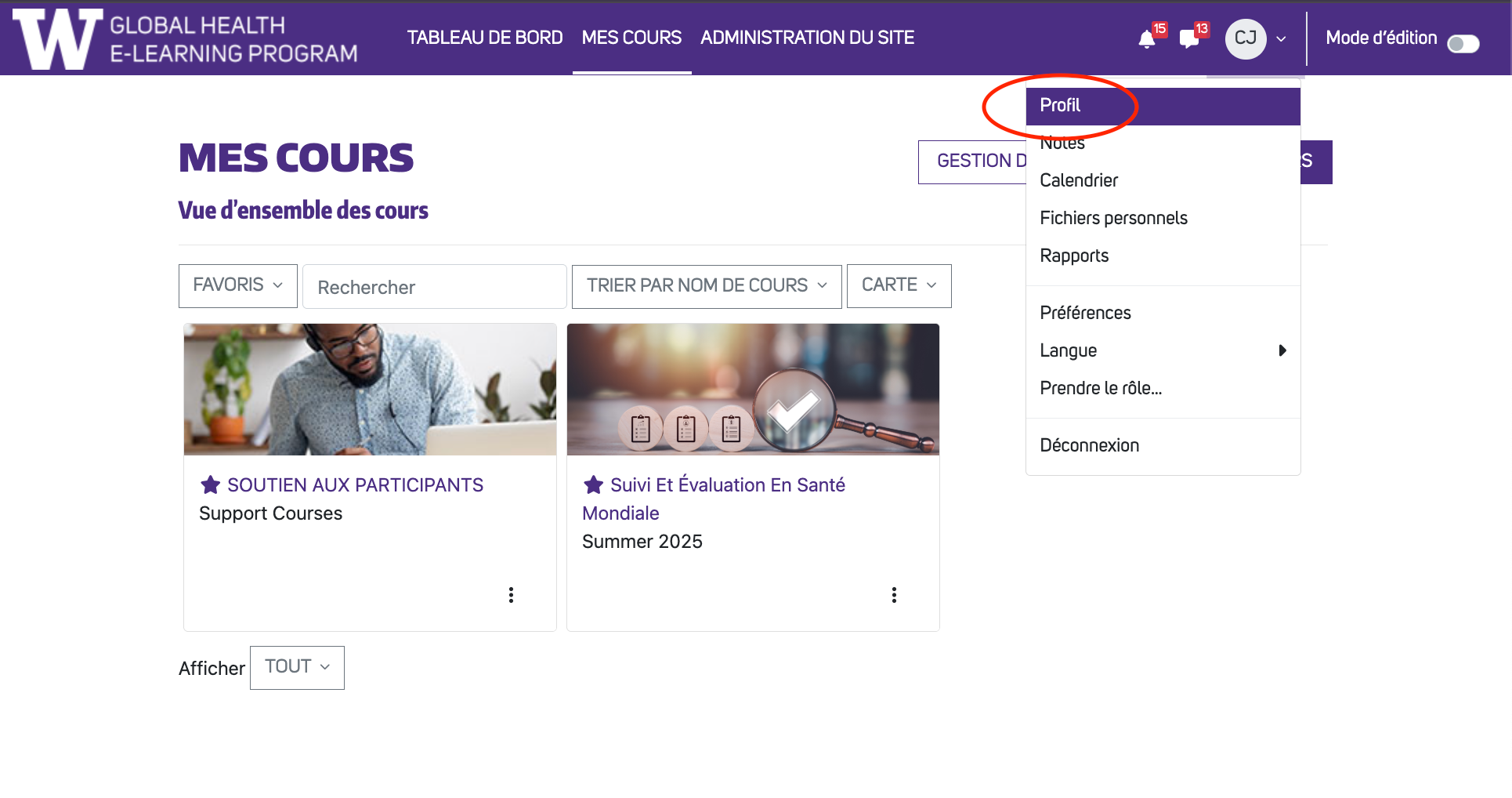Open three-dot menu on Suivi Et Évaluation card
1512x798 pixels.
point(894,595)
